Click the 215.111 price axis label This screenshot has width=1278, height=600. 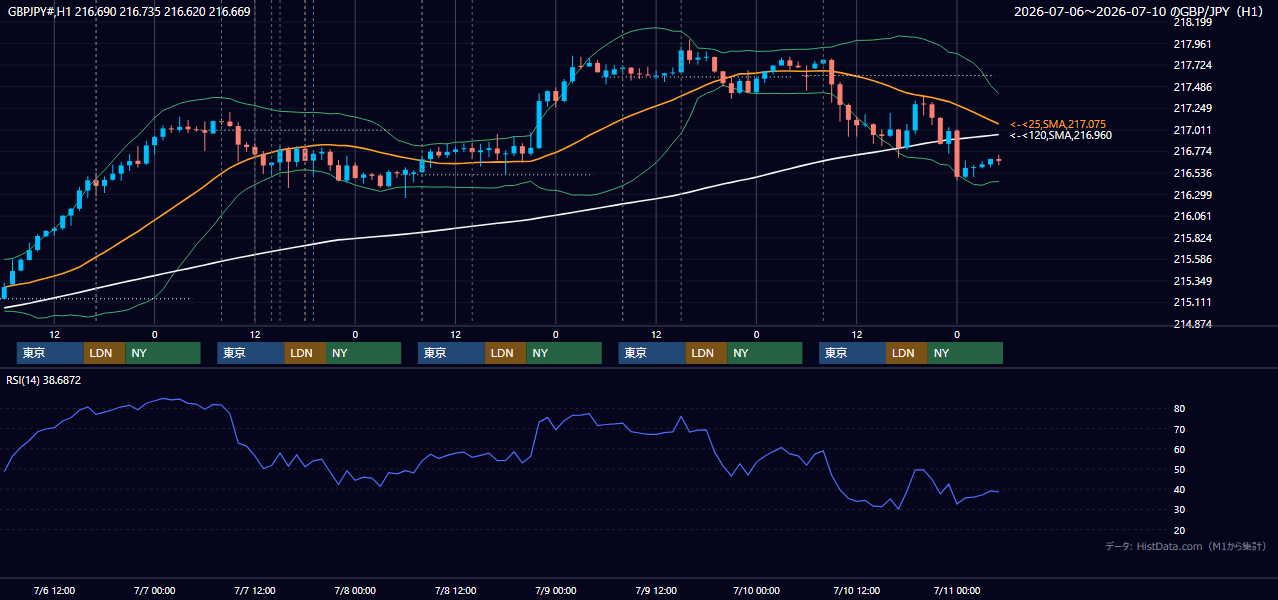coord(1193,302)
